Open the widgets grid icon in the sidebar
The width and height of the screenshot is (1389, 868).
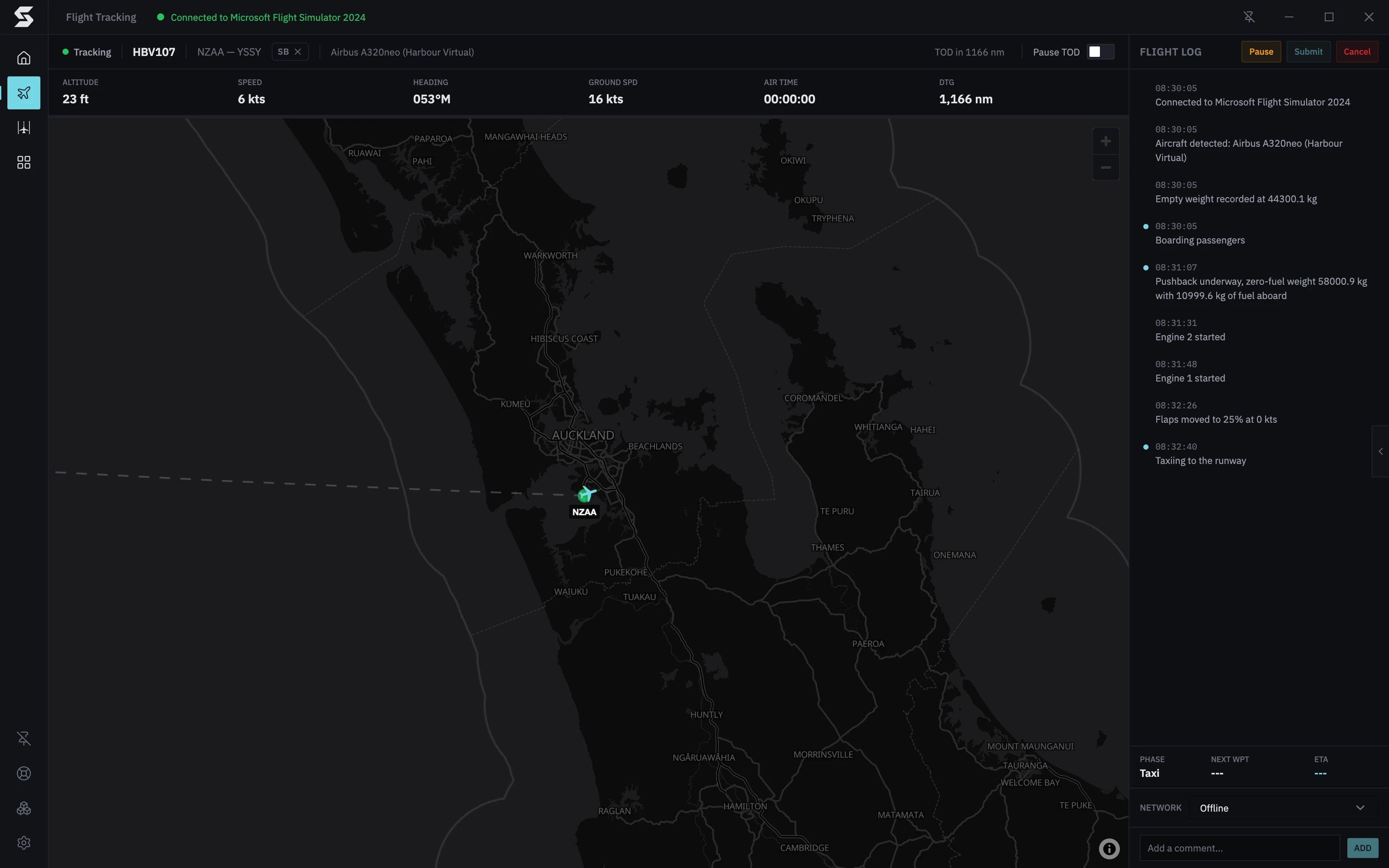click(23, 162)
